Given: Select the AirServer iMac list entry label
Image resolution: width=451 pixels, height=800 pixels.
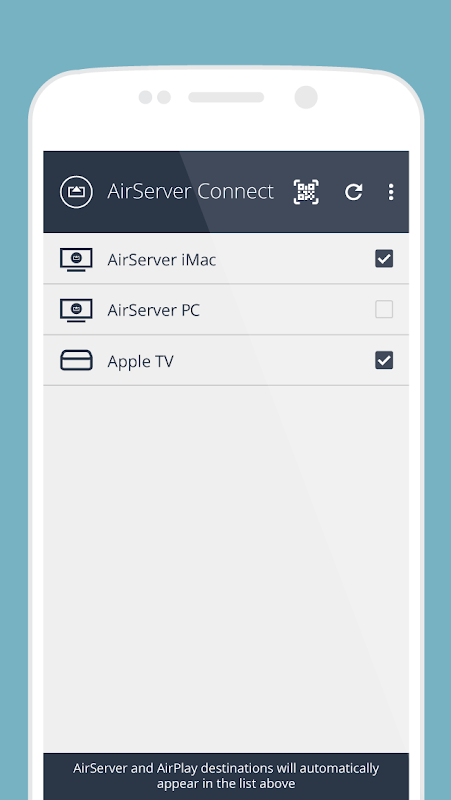Looking at the screenshot, I should 162,260.
